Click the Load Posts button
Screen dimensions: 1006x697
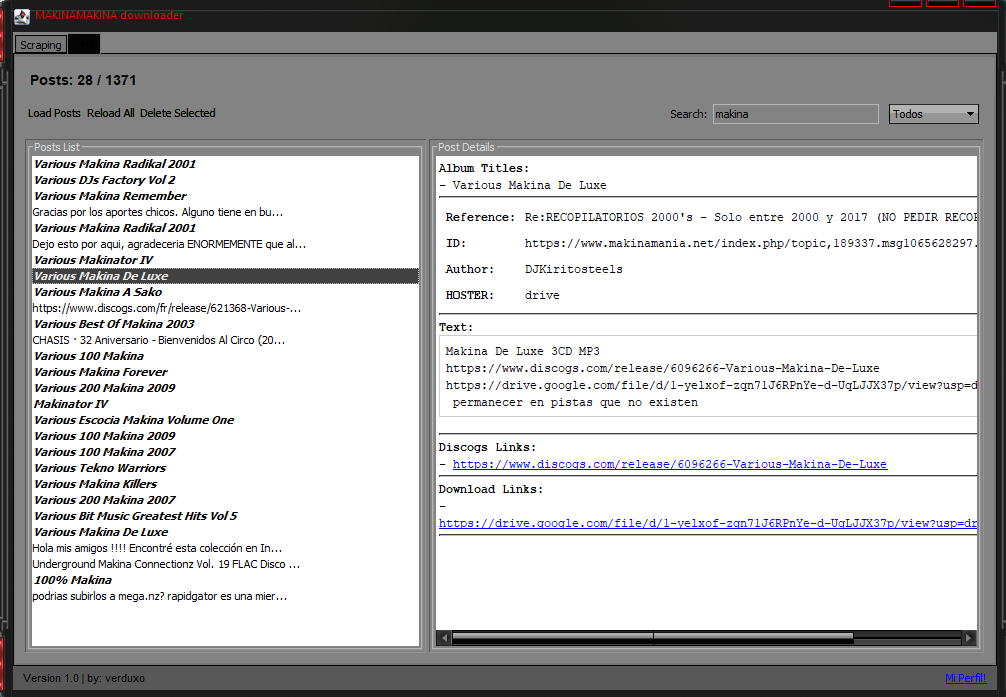tap(54, 113)
